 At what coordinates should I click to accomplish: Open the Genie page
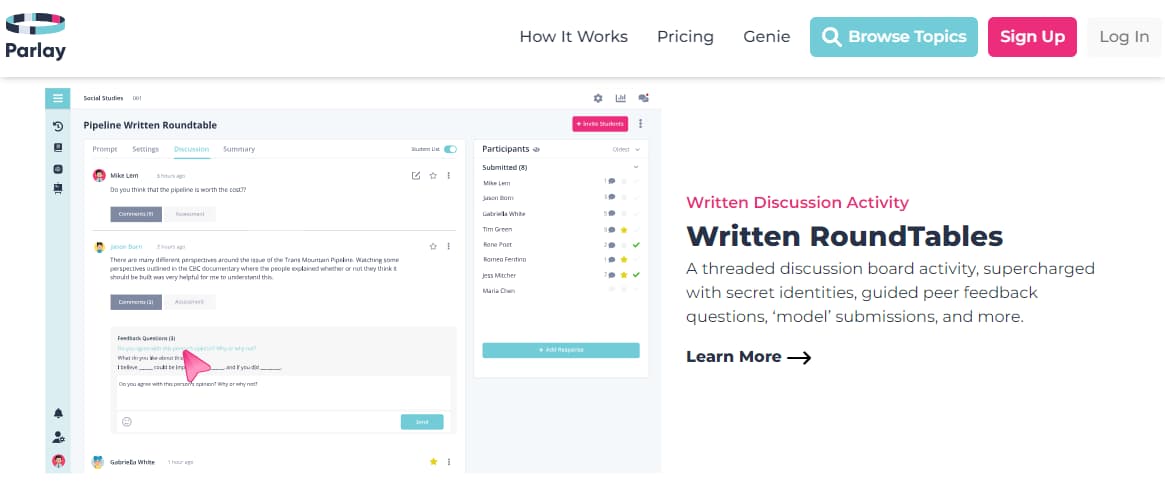tap(767, 37)
